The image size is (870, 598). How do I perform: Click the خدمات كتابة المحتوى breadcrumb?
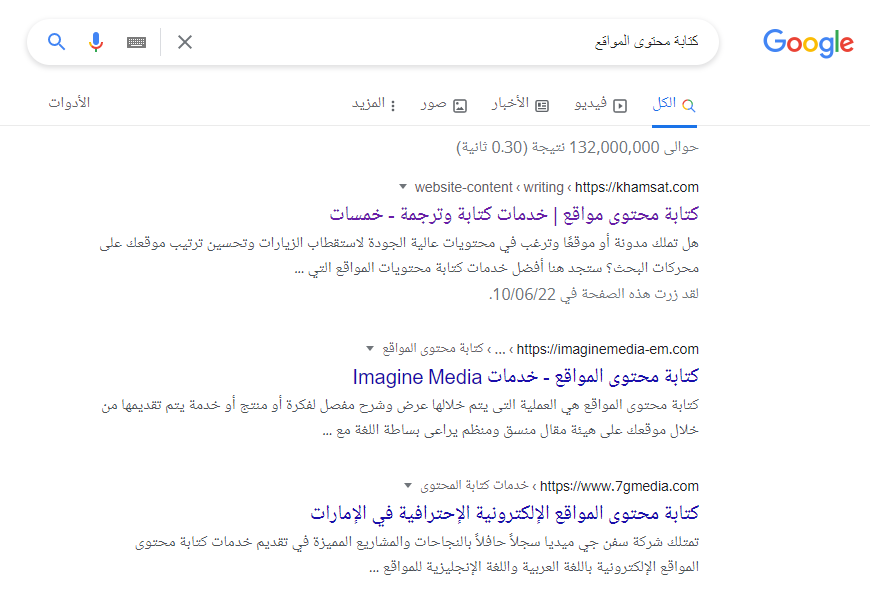coord(474,486)
